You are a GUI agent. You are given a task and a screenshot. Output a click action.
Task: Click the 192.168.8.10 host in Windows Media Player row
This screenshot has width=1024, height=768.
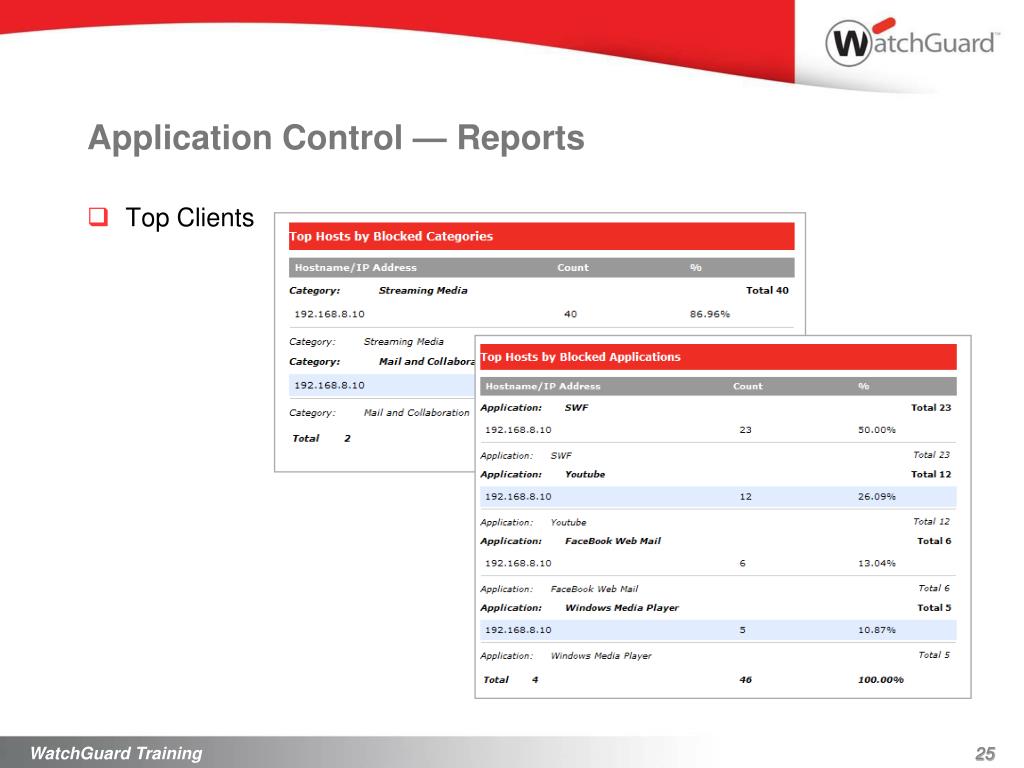coord(518,630)
